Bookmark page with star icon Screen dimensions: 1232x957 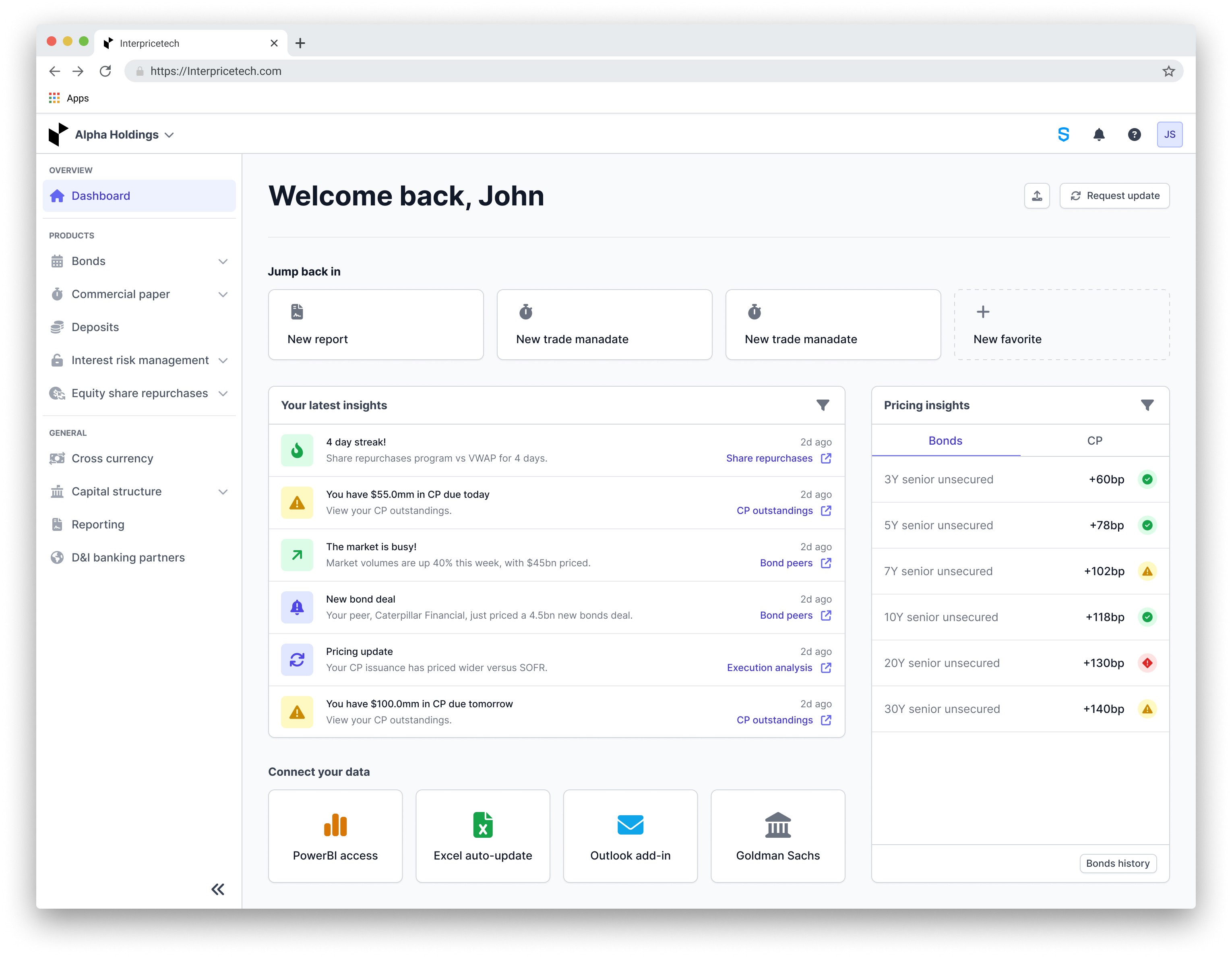pos(1168,71)
